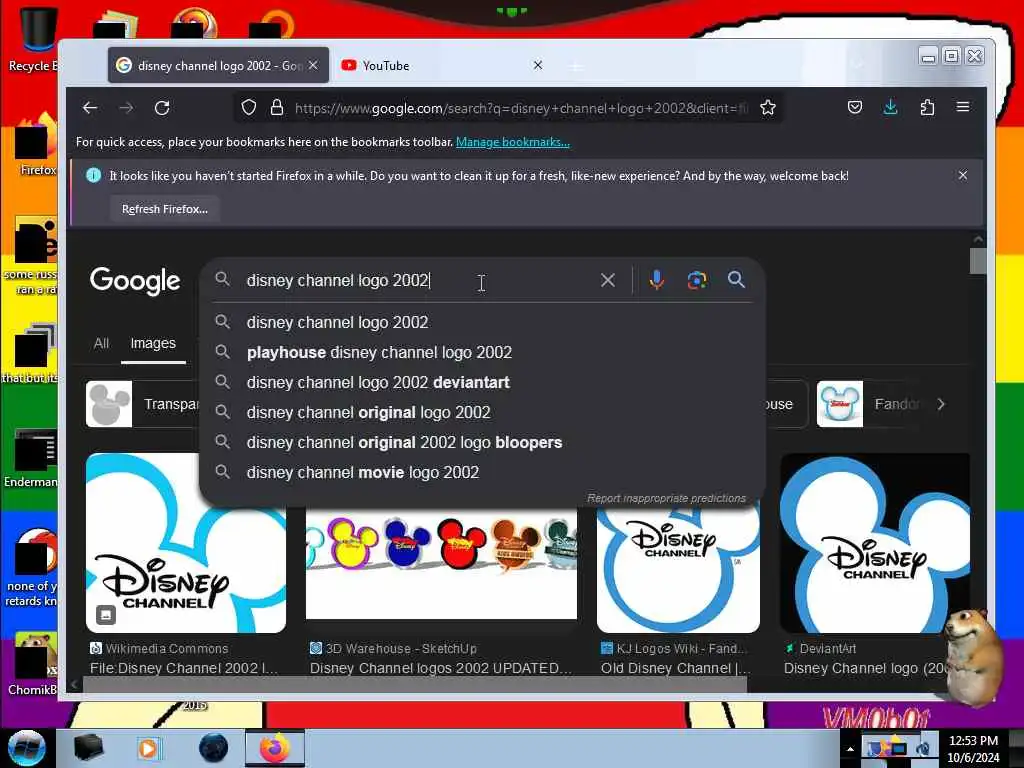Screen dimensions: 1024x768
Task: Choose suggestion disney channel original logo 2002
Action: 482,413
